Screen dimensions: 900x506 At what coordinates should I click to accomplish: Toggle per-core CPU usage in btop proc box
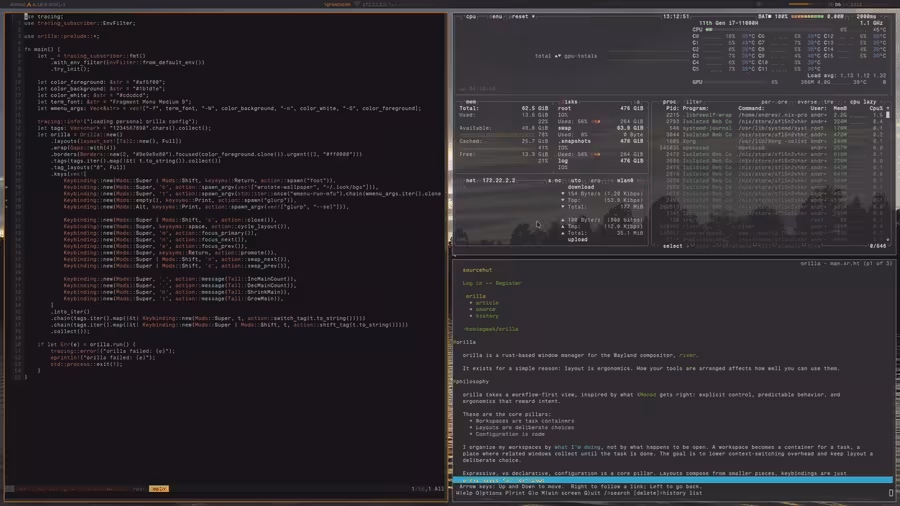click(774, 102)
